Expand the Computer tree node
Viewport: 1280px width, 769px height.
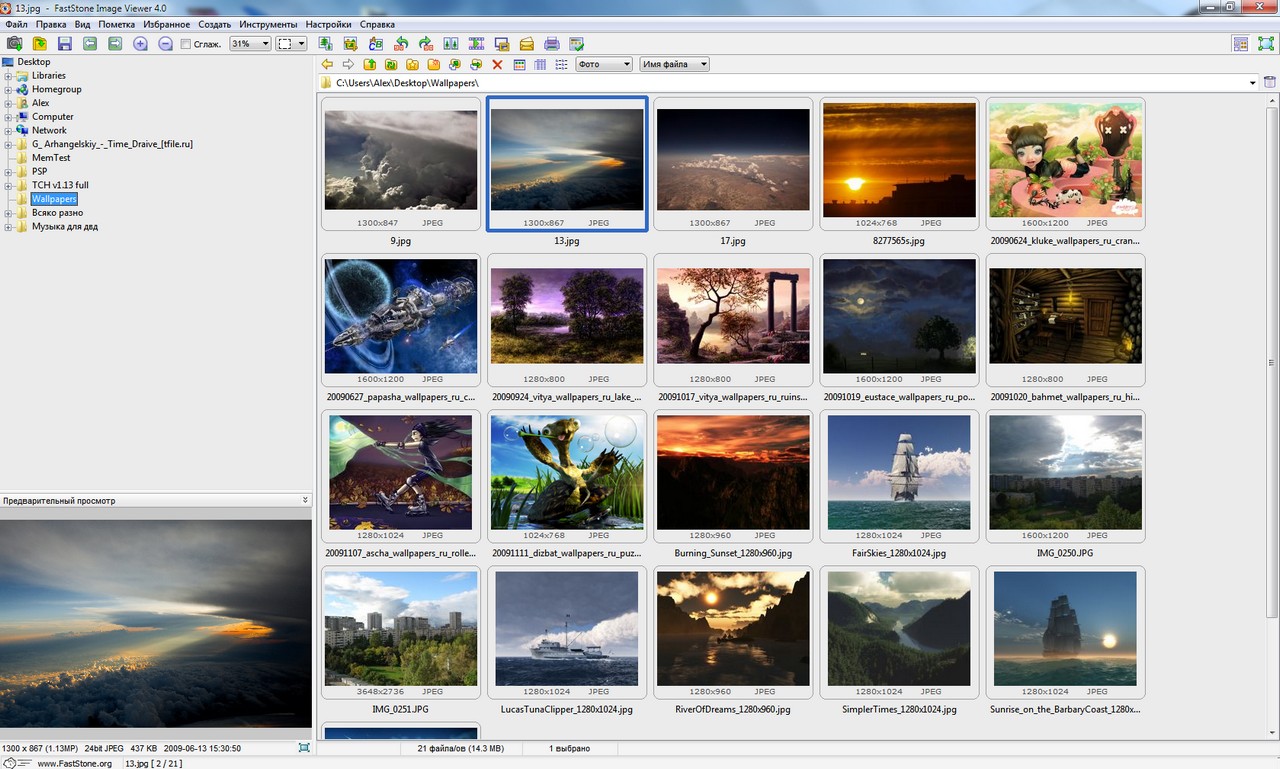click(8, 117)
